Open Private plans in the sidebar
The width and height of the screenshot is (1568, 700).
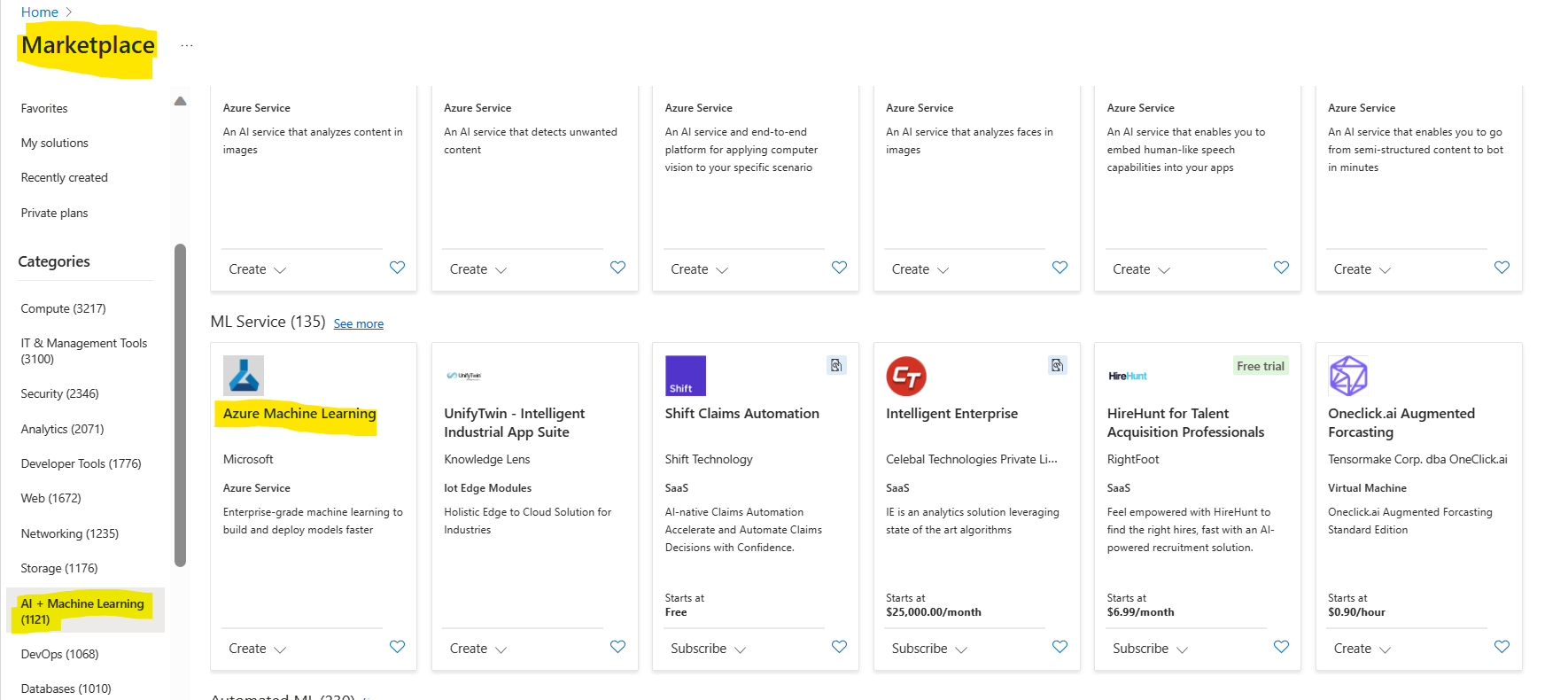(x=55, y=213)
